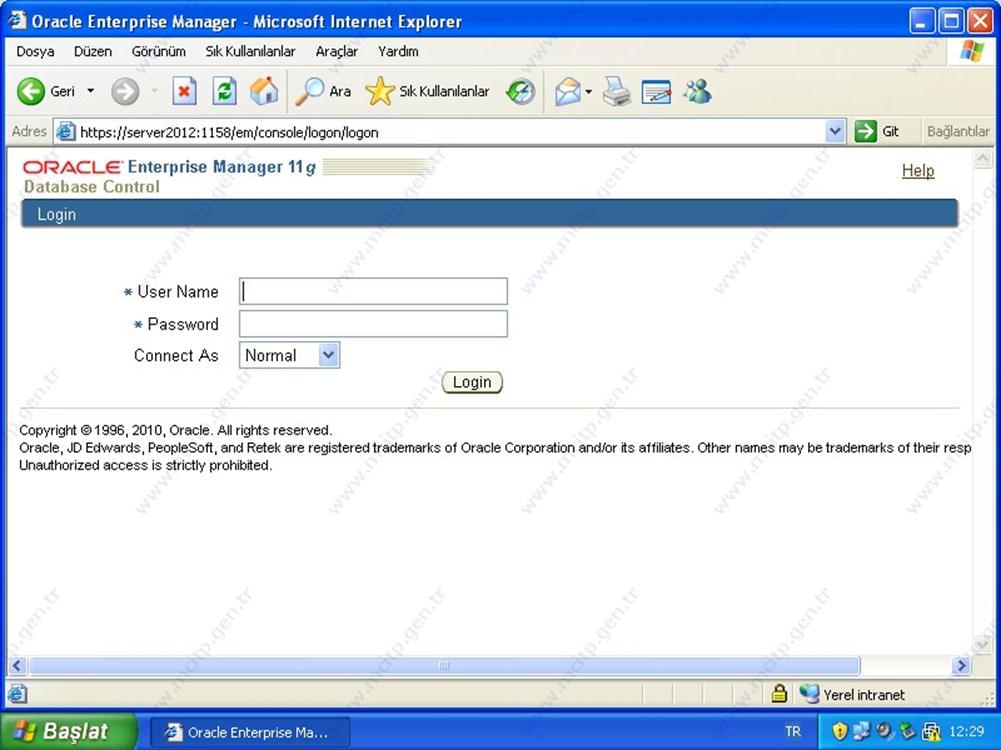Open the Forward button history dropdown arrow
The height and width of the screenshot is (750, 1001).
154,91
